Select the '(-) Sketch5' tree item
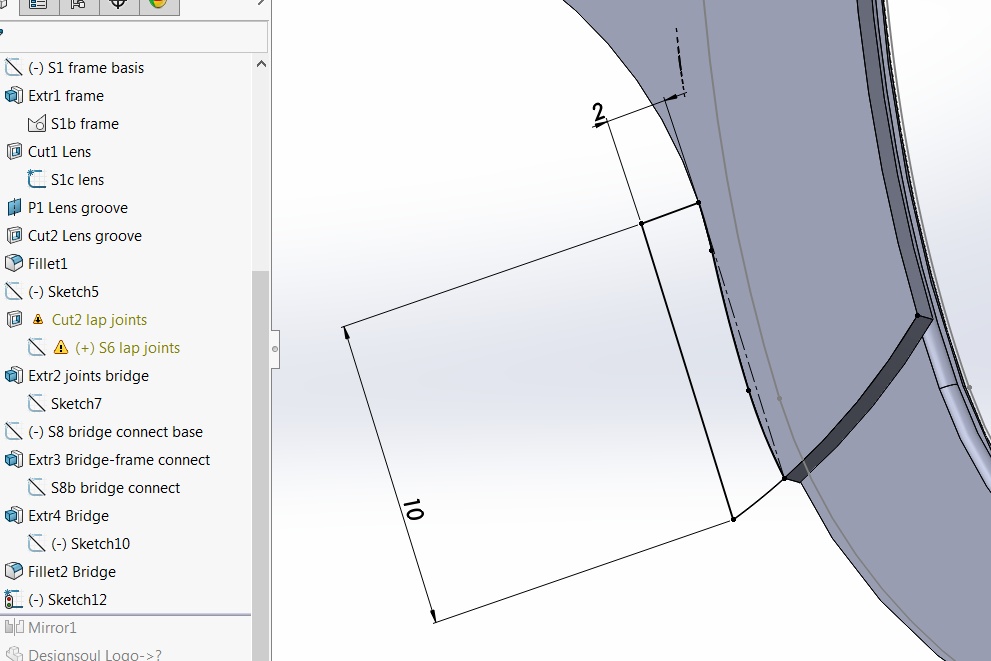Screen dimensions: 991x661 (x=63, y=292)
